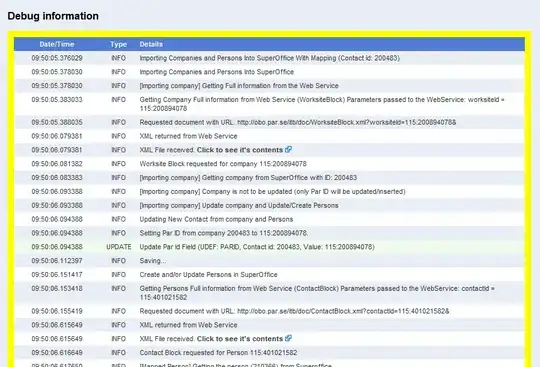Screen dimensions: 540x367
Task: Click 'XML returned from Web Service' at 09:50:06.615649
Action: click(x=188, y=325)
